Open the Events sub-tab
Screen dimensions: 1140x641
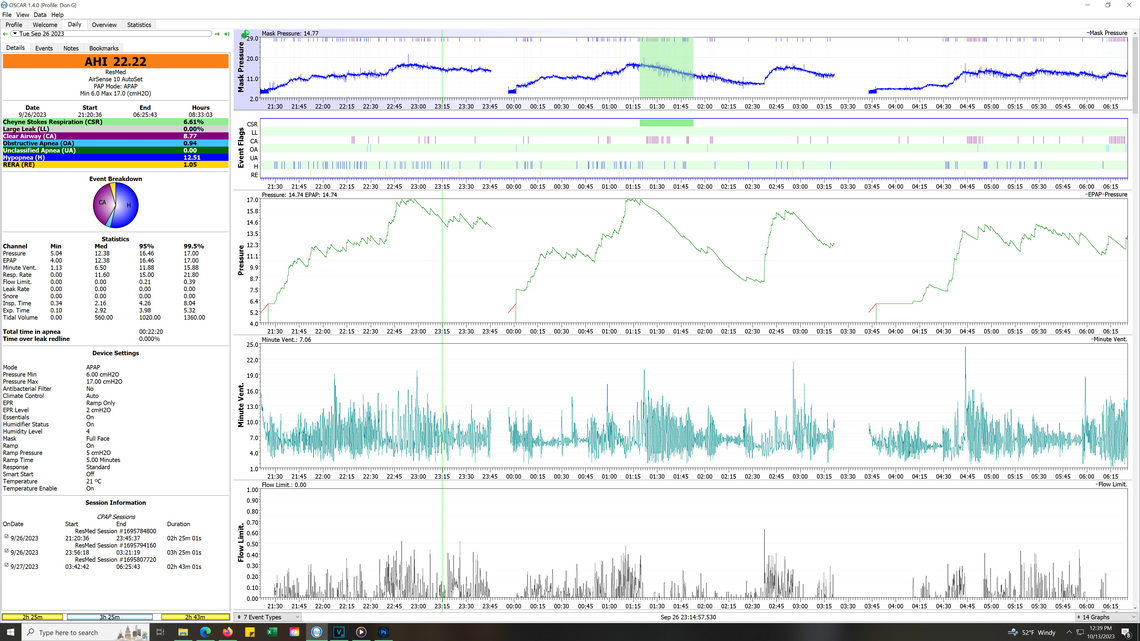44,48
